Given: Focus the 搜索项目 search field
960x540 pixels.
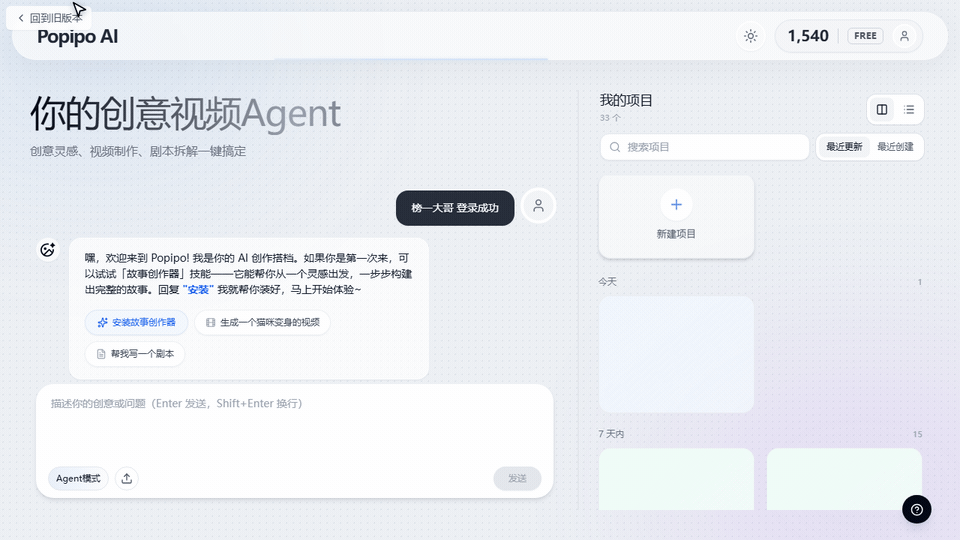Looking at the screenshot, I should pos(705,147).
